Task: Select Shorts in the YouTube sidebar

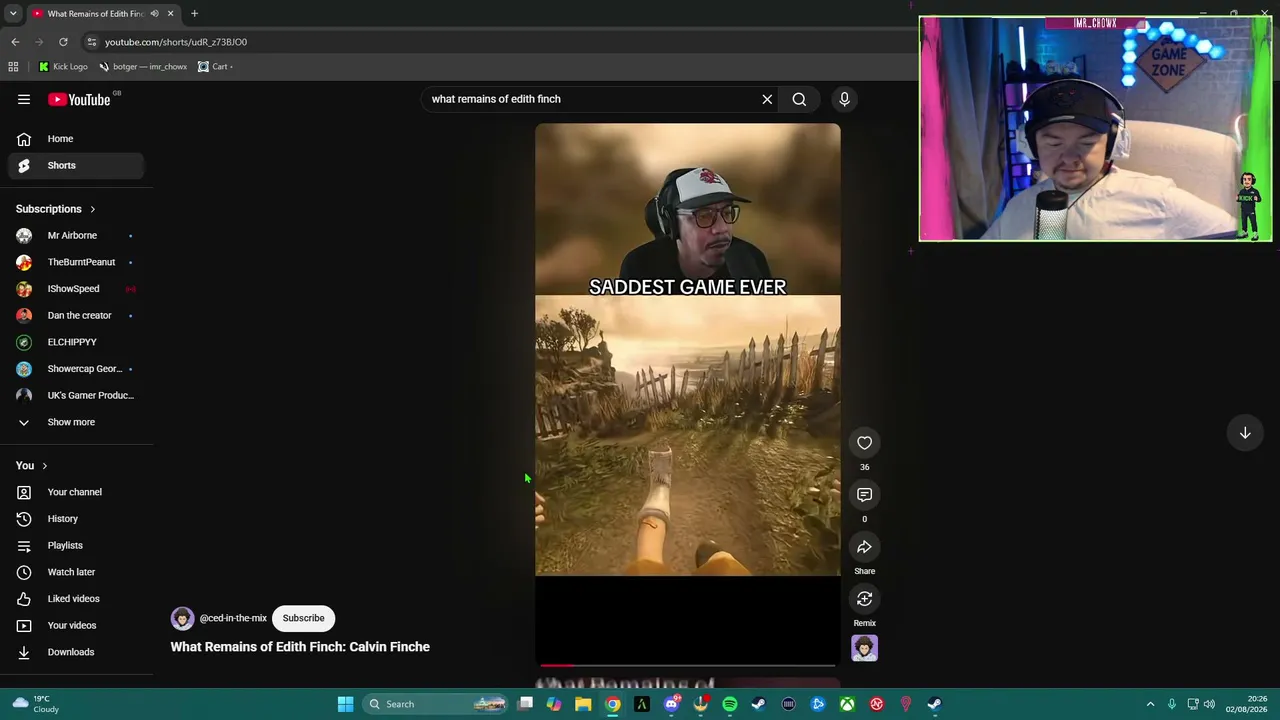Action: click(76, 165)
